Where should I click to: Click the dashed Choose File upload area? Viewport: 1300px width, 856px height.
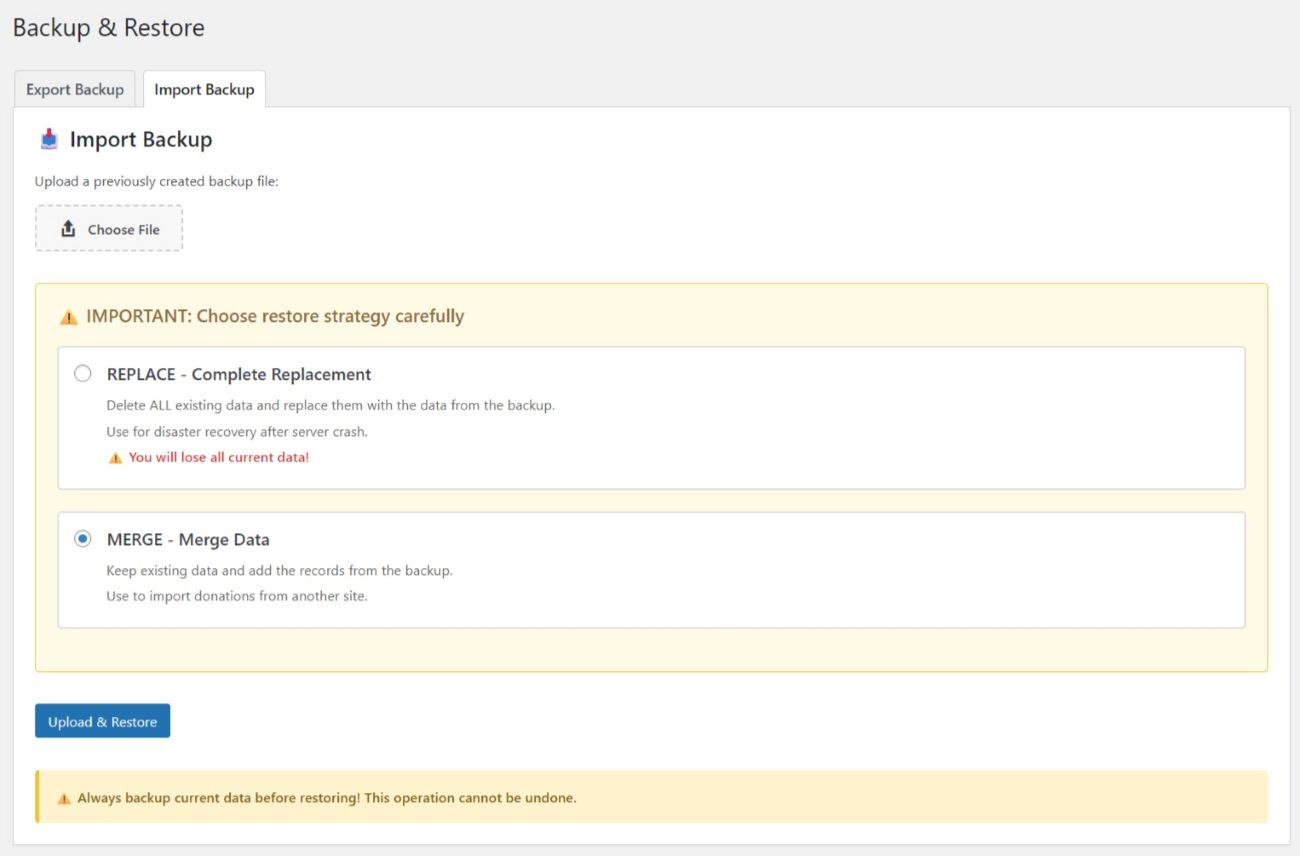click(x=109, y=228)
